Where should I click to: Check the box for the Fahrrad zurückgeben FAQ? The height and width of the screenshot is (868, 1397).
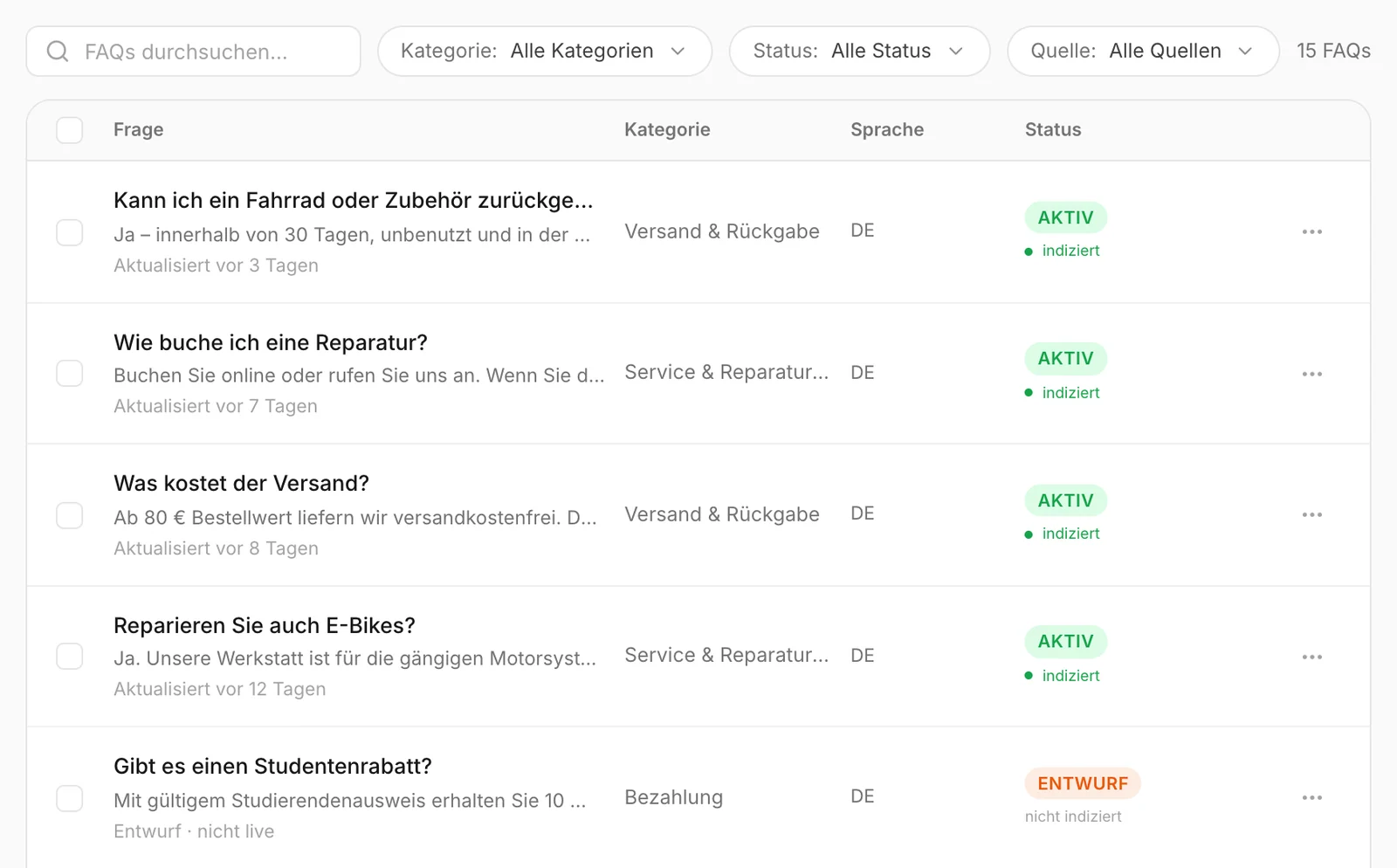(70, 232)
